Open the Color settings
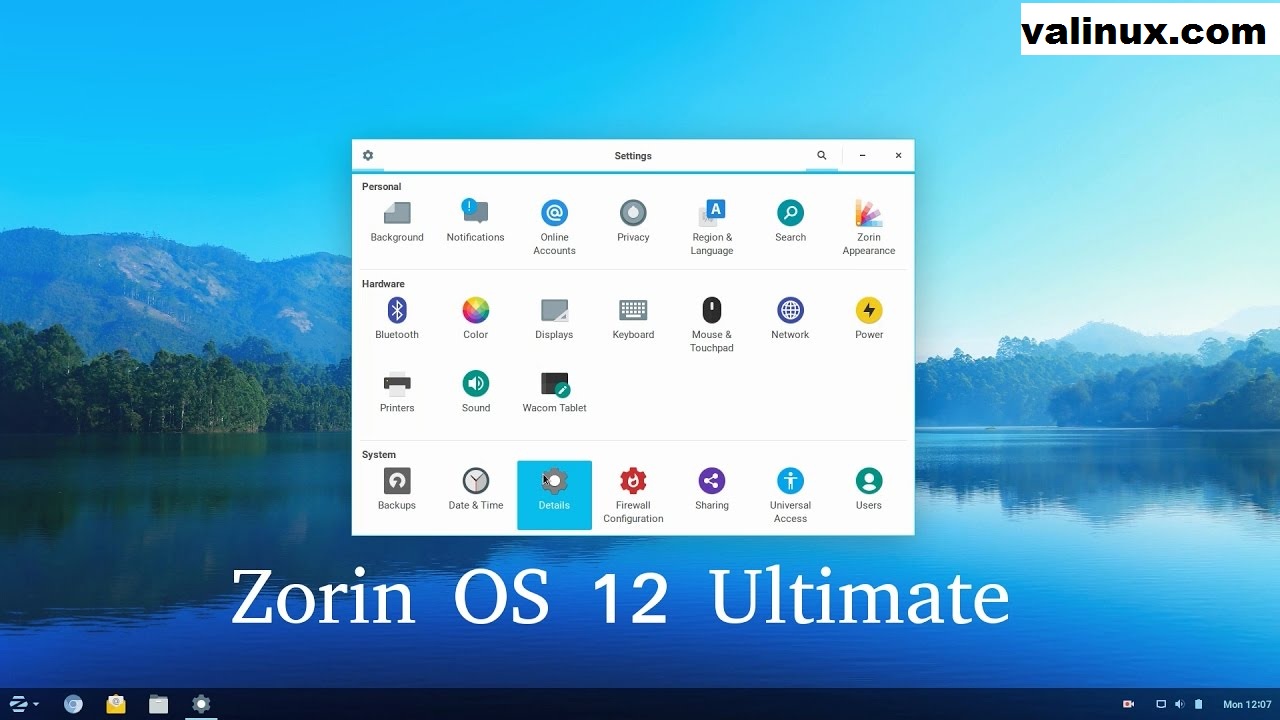This screenshot has width=1280, height=720. tap(476, 319)
